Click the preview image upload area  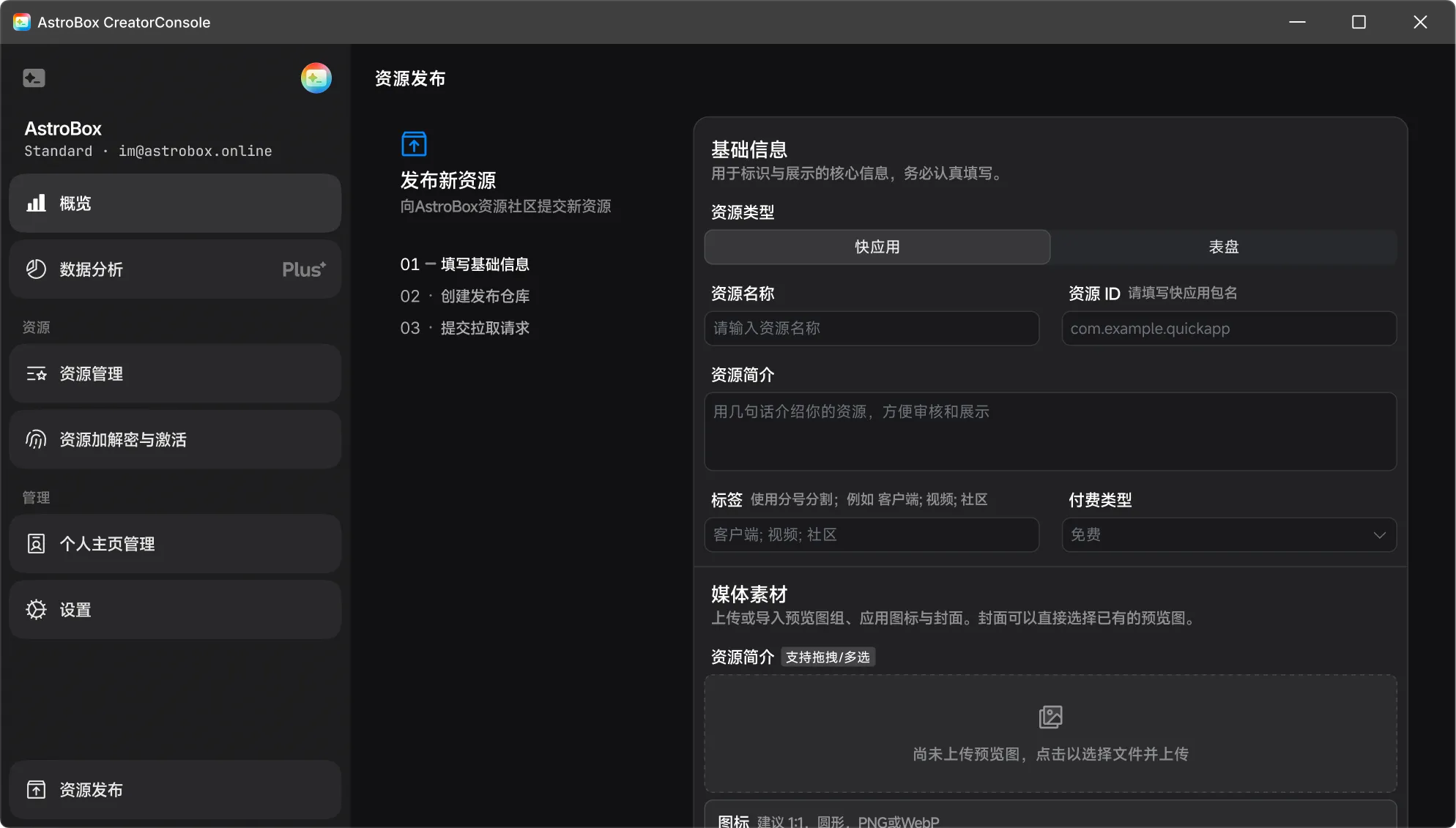[1050, 733]
